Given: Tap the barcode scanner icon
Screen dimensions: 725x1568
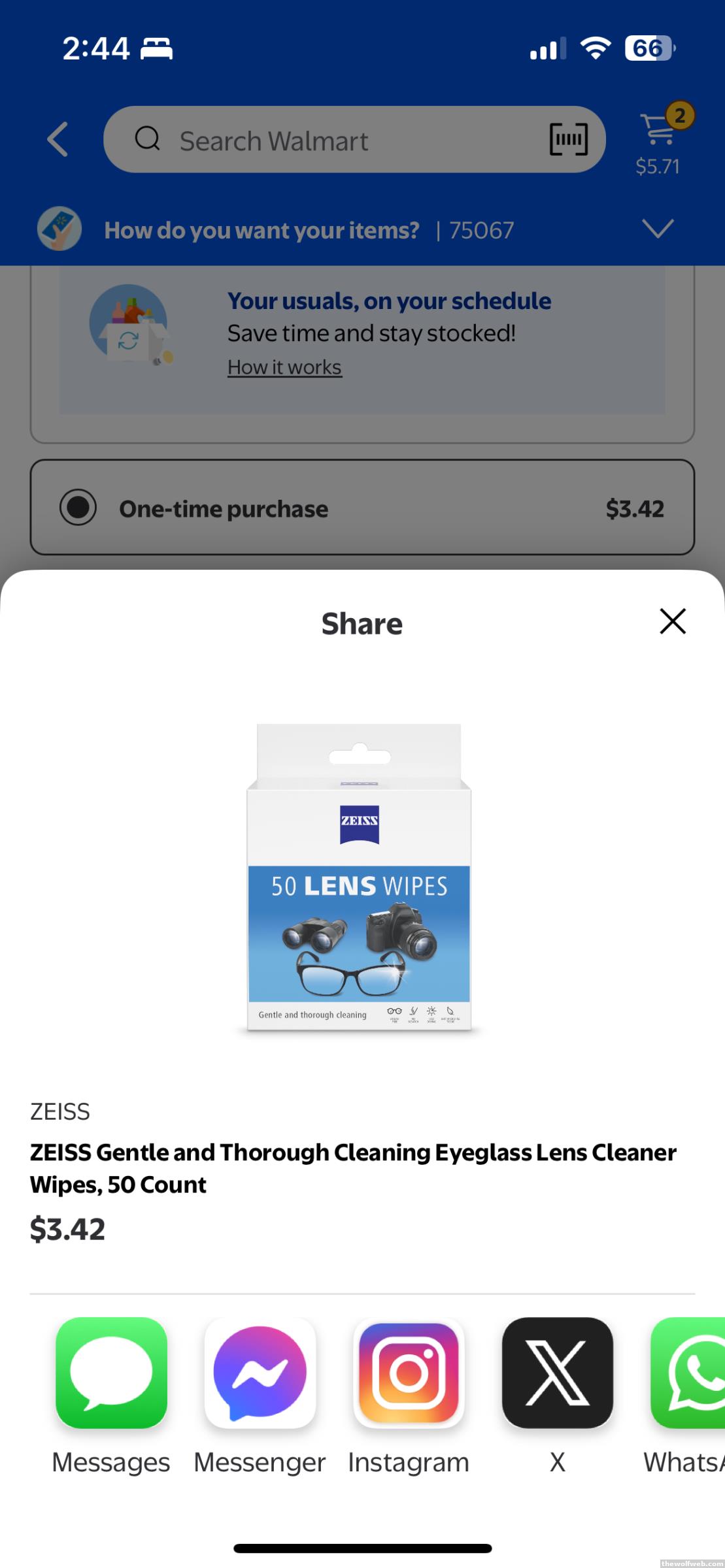Looking at the screenshot, I should coord(569,139).
